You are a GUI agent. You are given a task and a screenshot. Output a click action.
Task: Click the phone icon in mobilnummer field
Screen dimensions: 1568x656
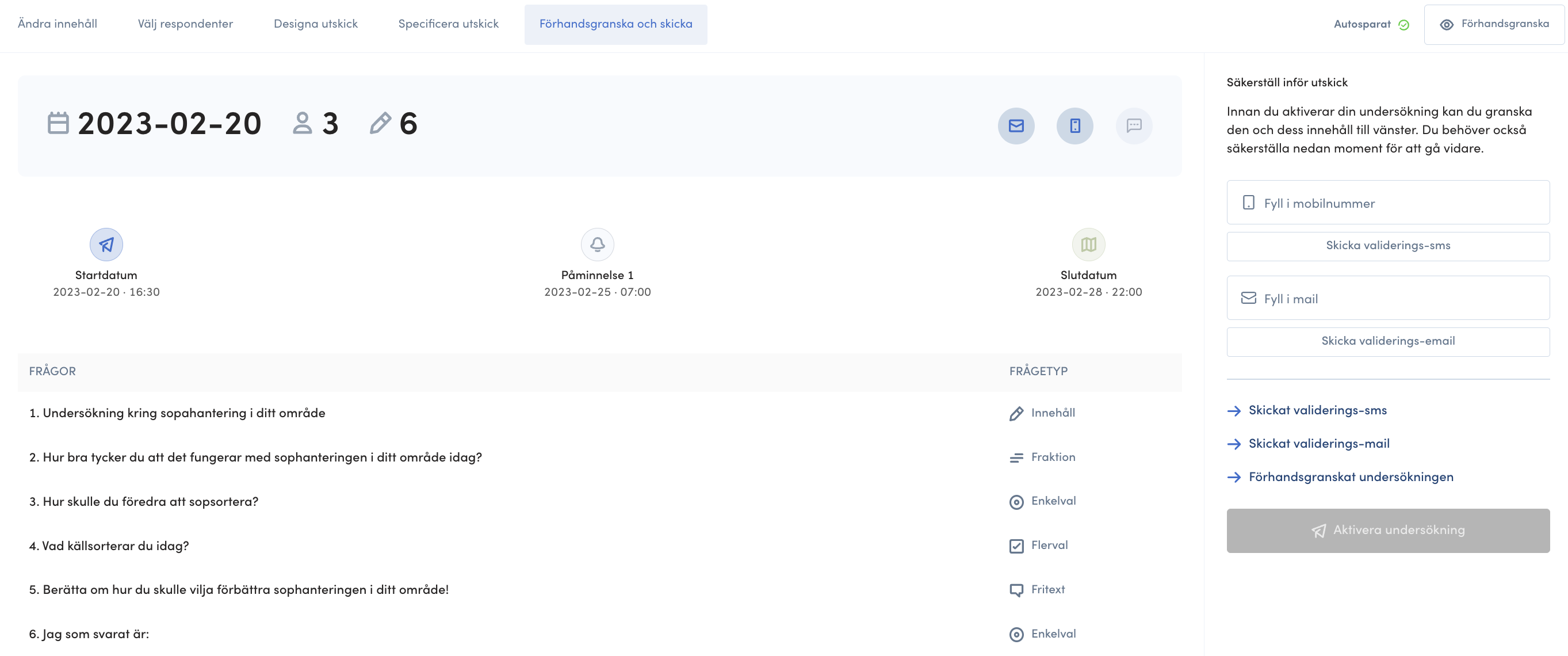pyautogui.click(x=1248, y=203)
